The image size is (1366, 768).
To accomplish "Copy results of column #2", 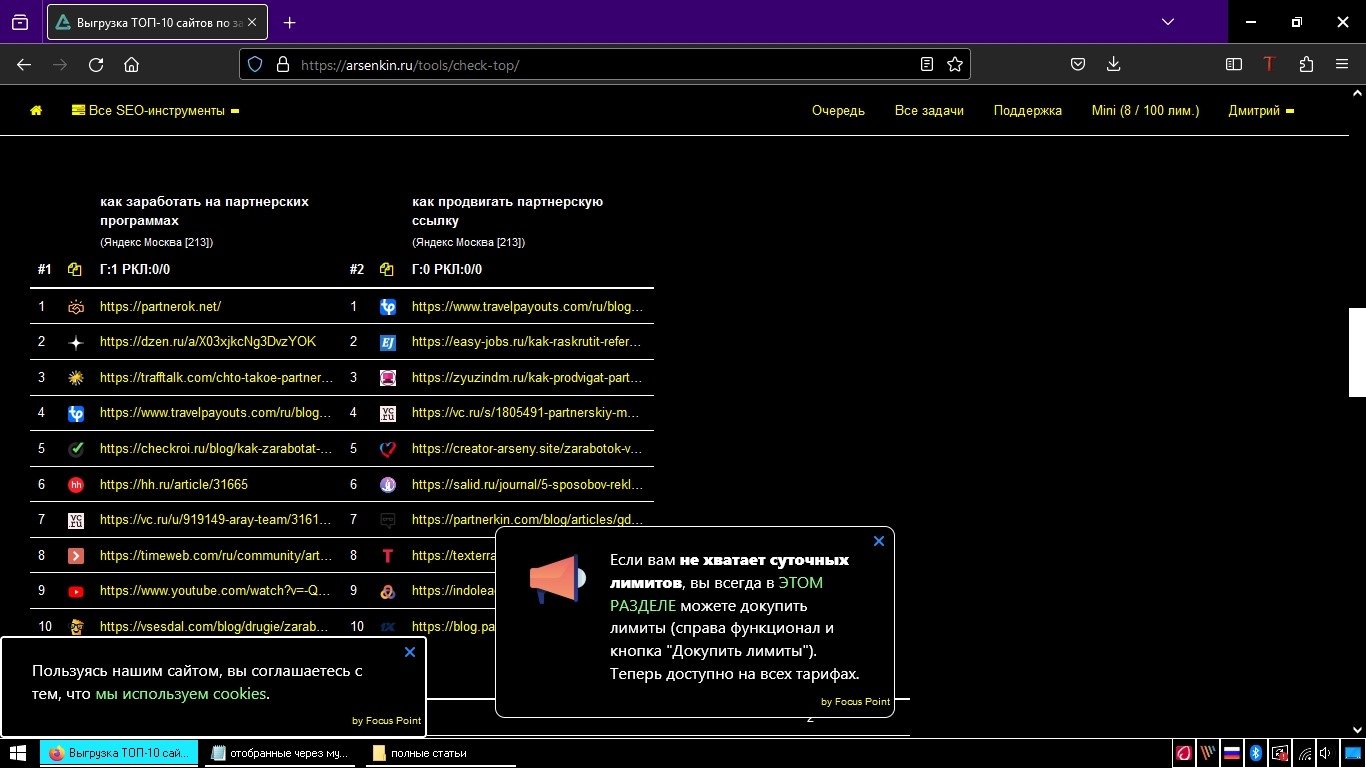I will 387,270.
